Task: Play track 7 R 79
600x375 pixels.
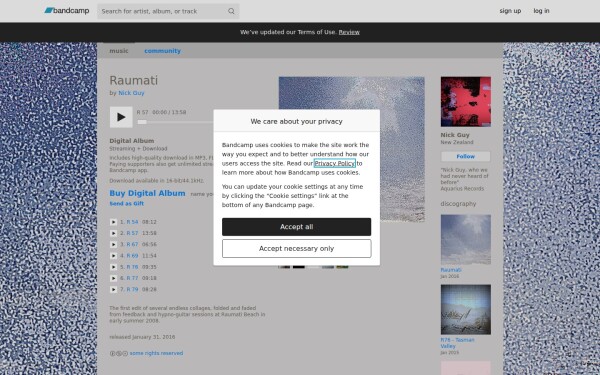Action: 113,290
